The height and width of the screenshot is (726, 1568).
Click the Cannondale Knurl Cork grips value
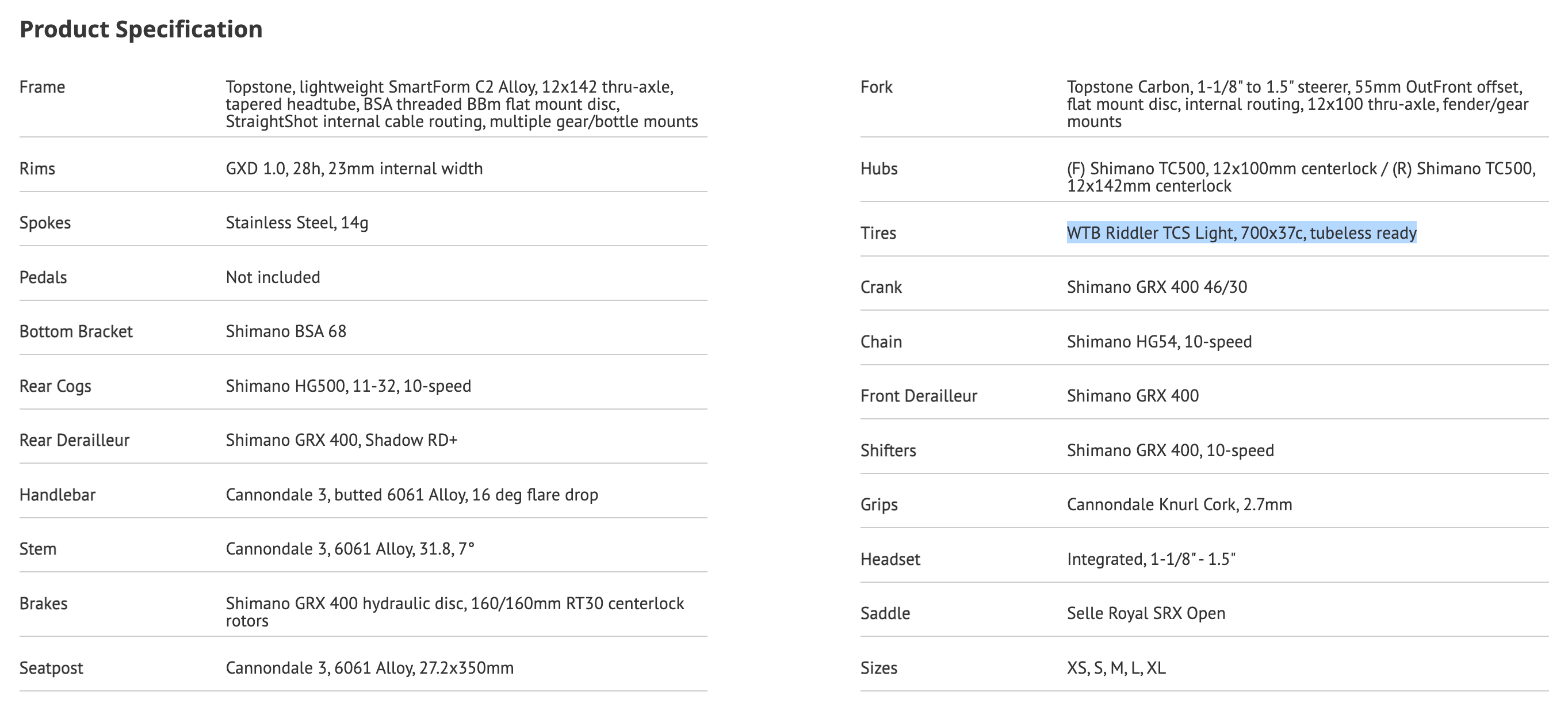point(1179,505)
